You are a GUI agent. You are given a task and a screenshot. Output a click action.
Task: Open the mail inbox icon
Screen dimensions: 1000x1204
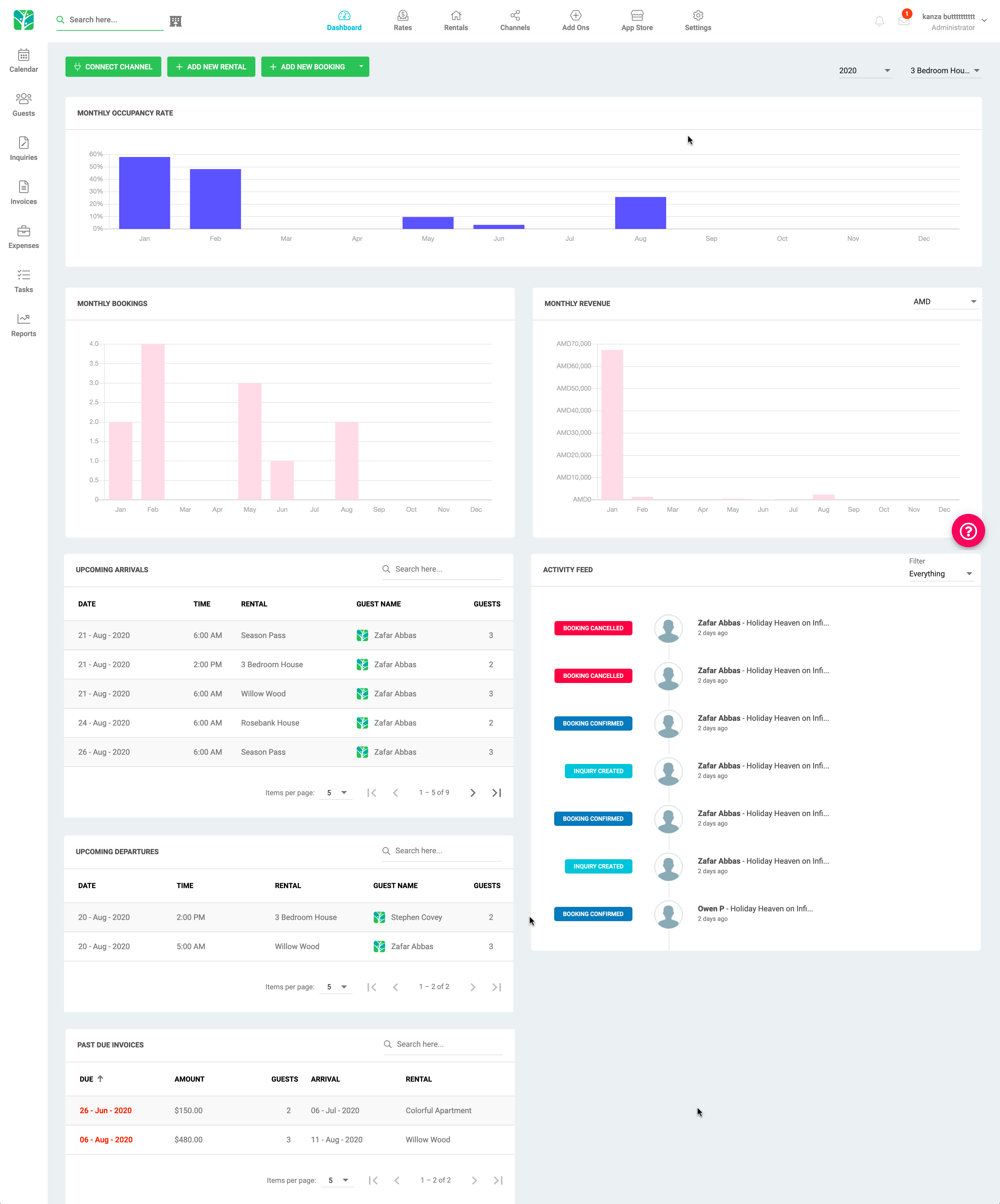[904, 21]
